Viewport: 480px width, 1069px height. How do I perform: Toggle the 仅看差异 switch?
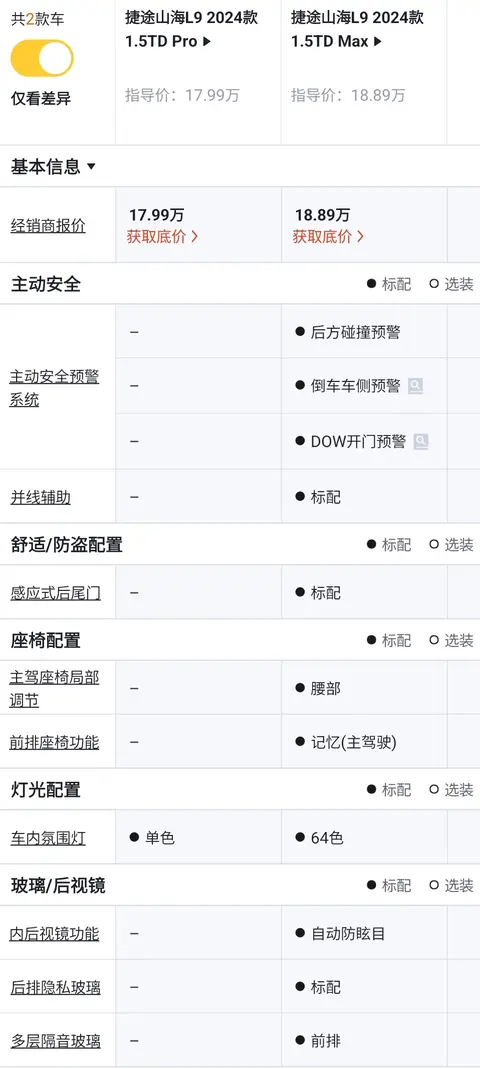[42, 58]
